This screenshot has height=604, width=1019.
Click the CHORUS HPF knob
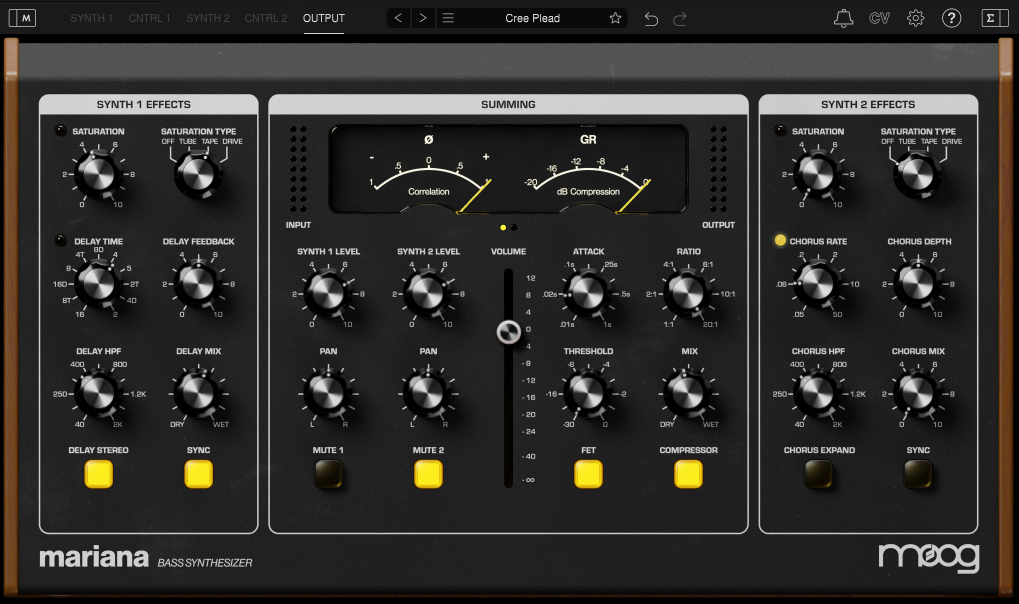coord(818,394)
